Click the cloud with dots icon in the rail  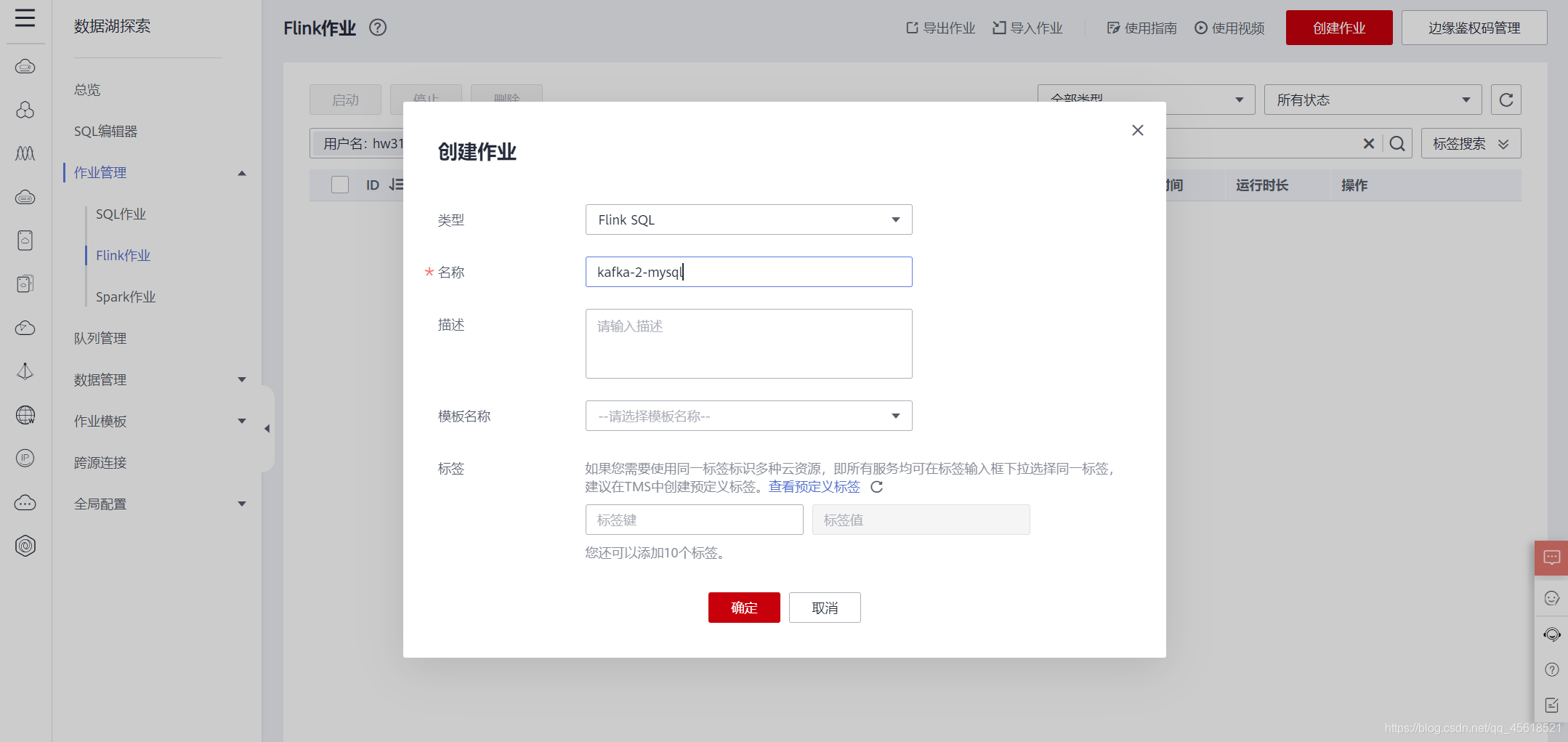pos(25,502)
